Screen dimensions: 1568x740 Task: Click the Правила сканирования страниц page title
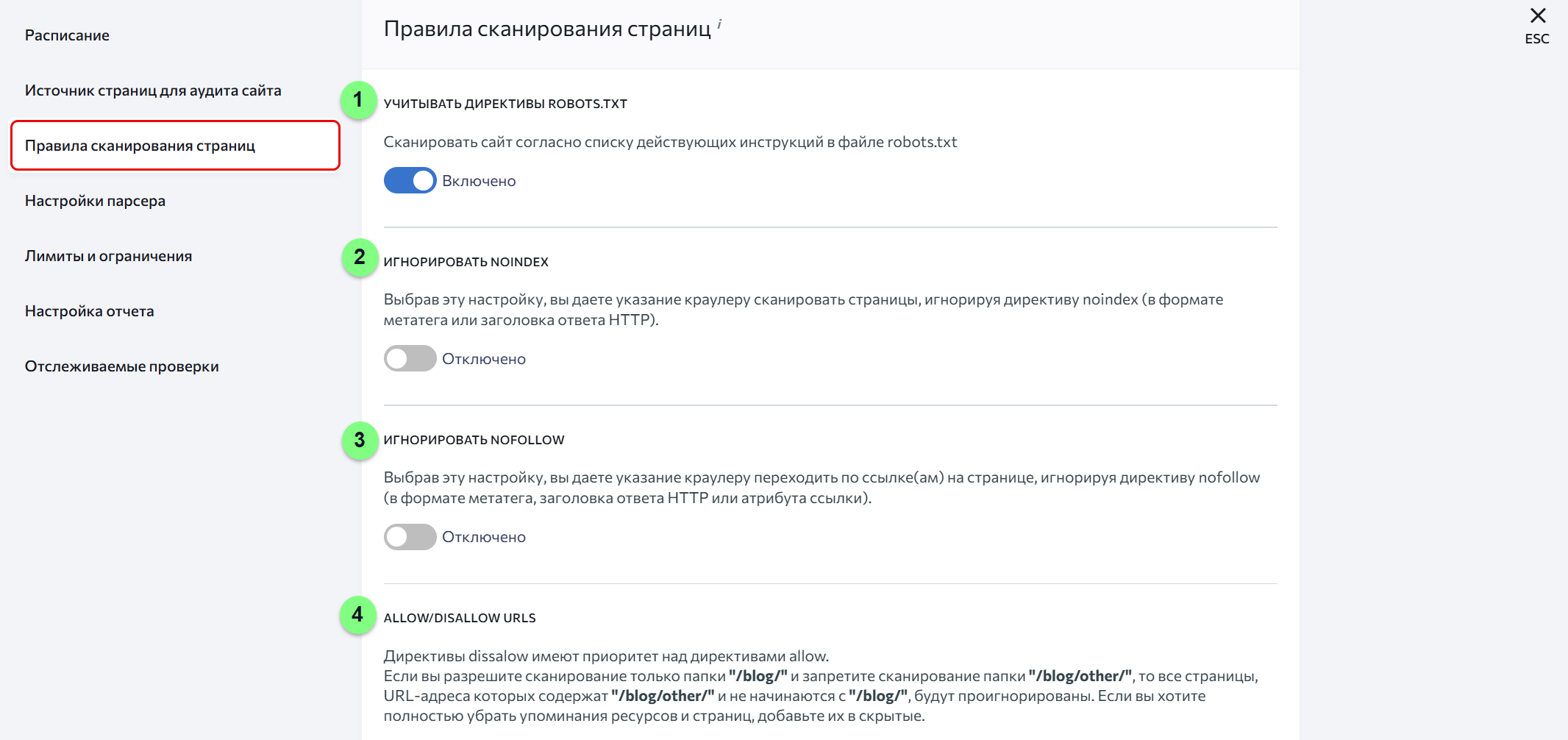pos(547,29)
